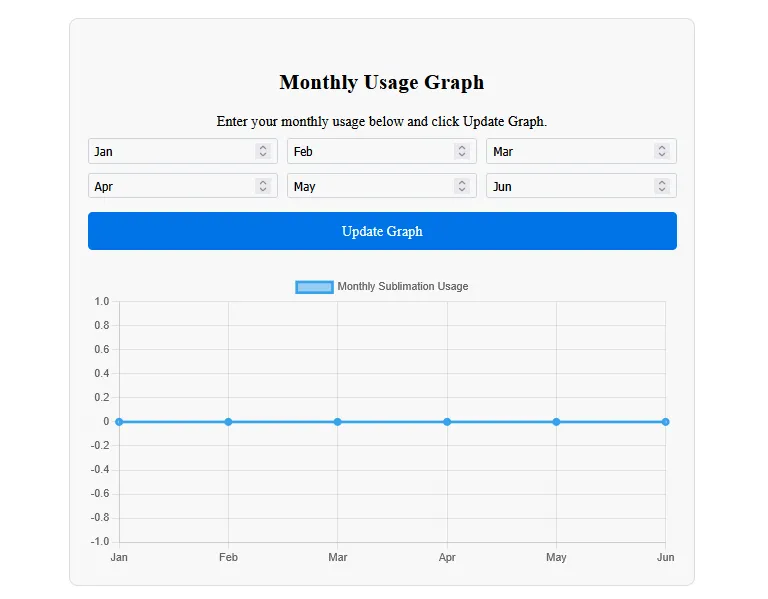
Task: Click the Mar data point on chart
Action: pyautogui.click(x=338, y=422)
